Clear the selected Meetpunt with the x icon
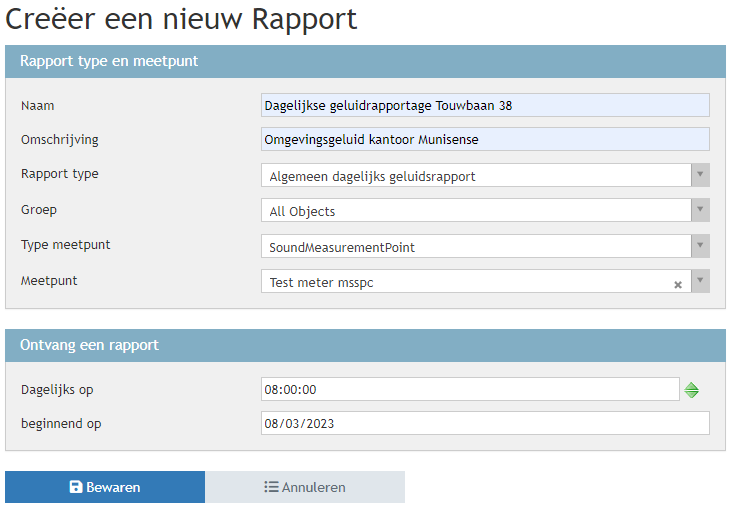This screenshot has width=732, height=507. (677, 284)
